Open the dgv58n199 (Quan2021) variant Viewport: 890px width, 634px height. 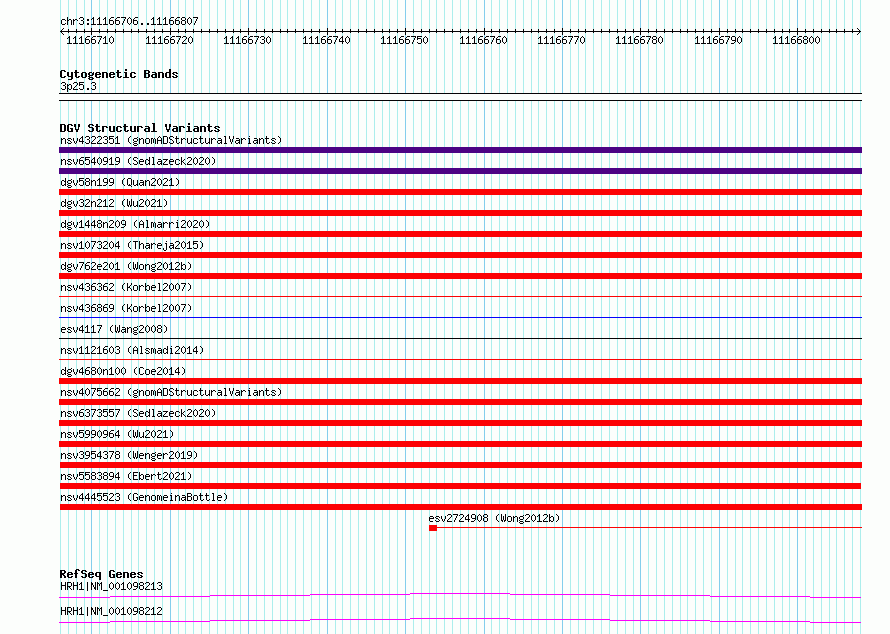(120, 182)
